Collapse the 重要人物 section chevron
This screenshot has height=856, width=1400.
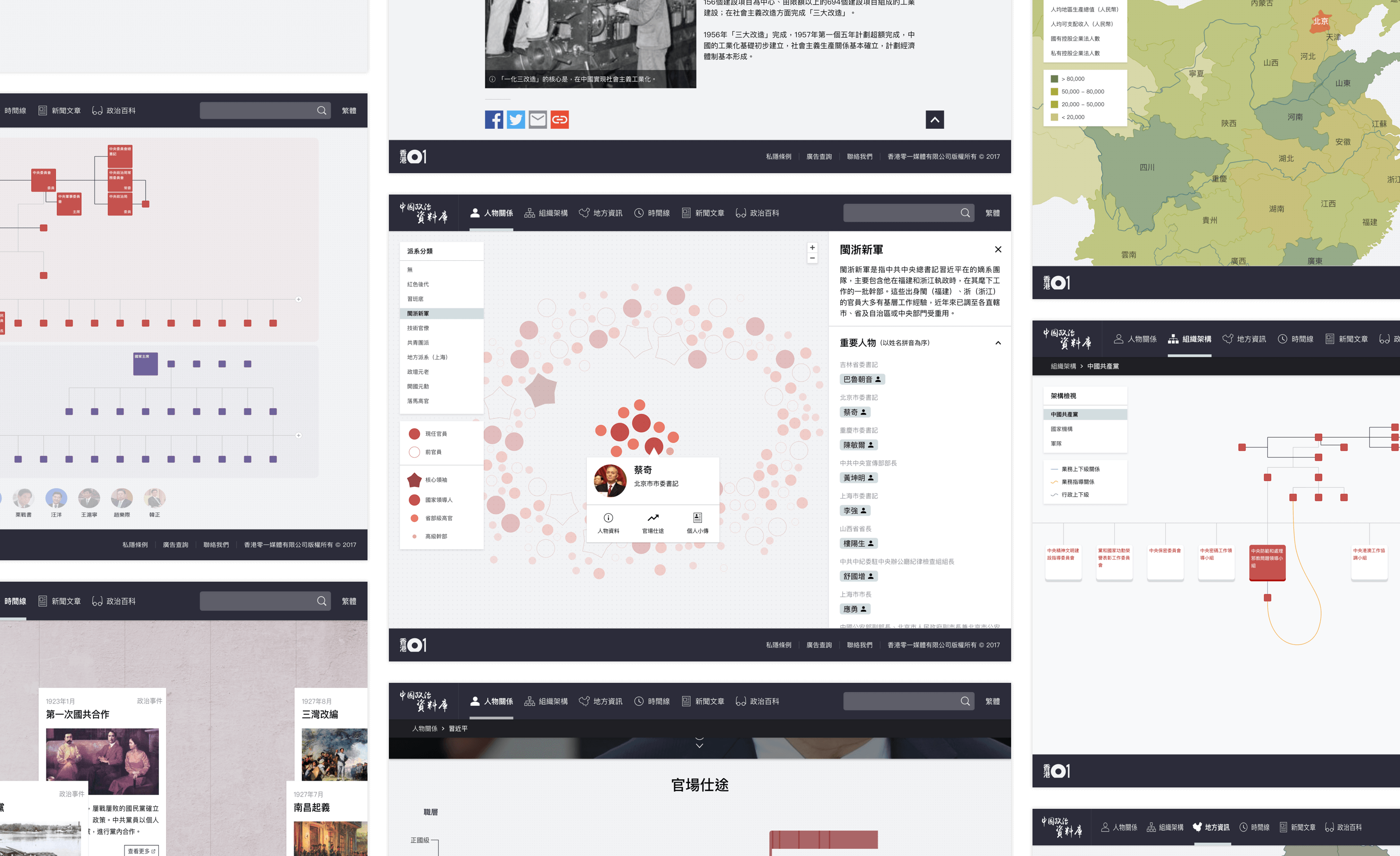[x=998, y=343]
